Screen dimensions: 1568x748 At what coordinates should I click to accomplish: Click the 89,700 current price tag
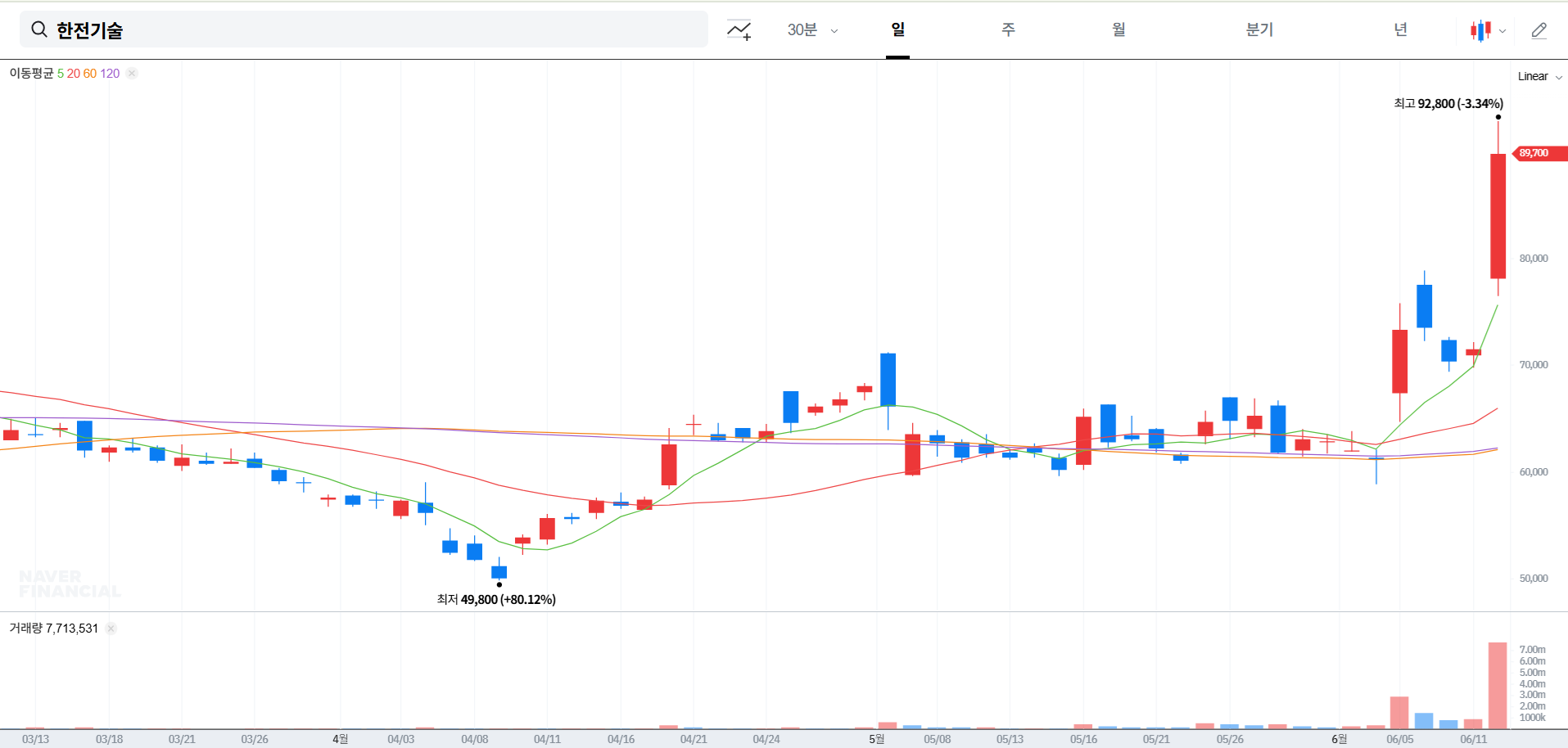pyautogui.click(x=1539, y=153)
